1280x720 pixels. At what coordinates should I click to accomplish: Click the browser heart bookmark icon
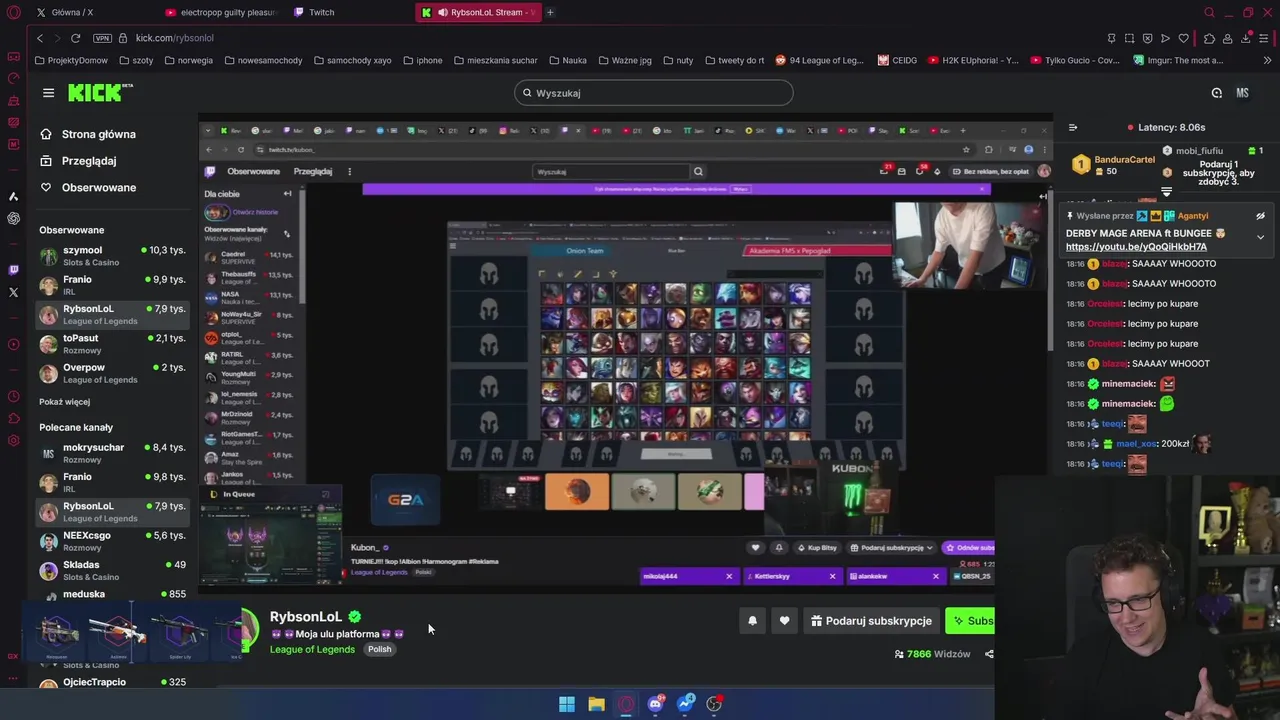[1184, 38]
